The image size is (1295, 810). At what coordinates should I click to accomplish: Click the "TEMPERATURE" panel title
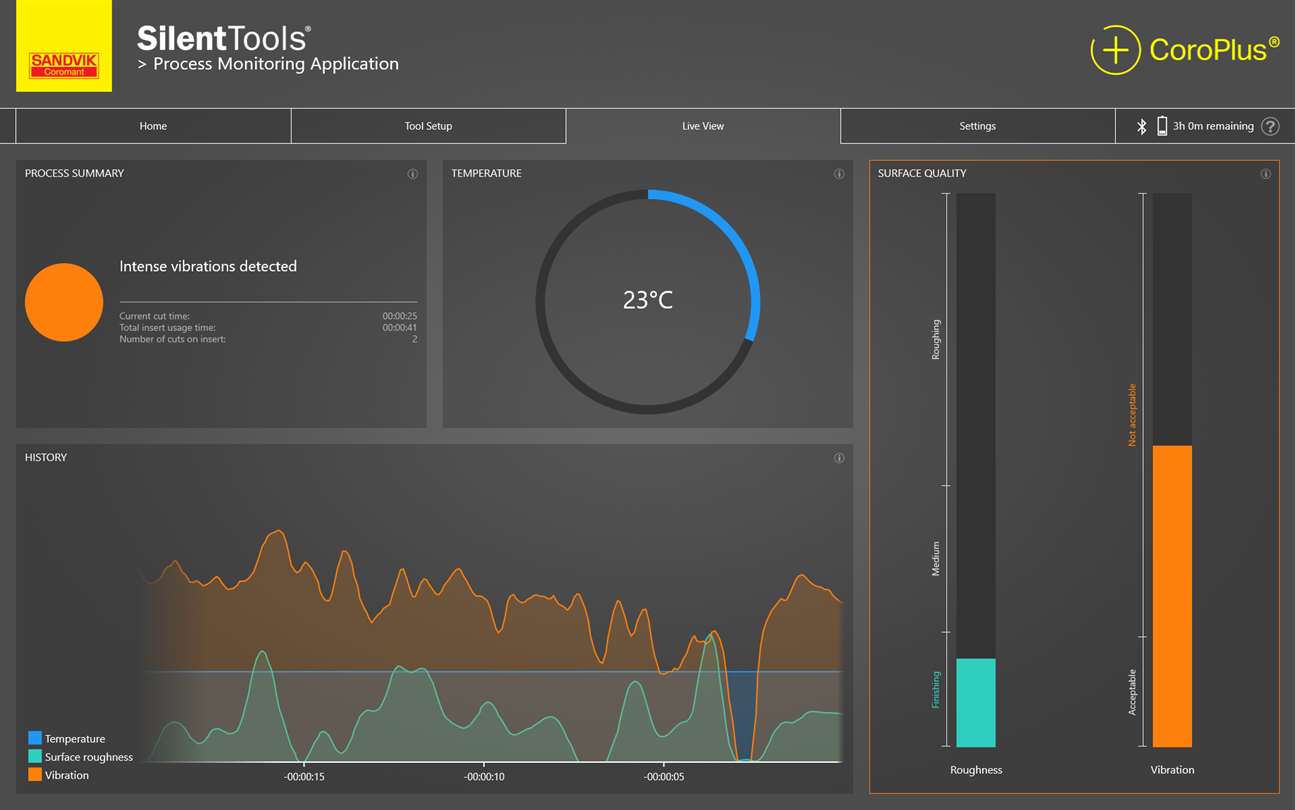coord(487,174)
